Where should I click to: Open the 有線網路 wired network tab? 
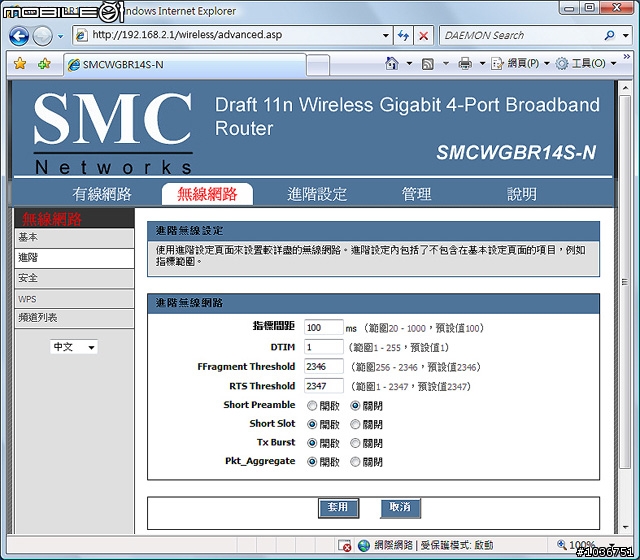click(102, 194)
